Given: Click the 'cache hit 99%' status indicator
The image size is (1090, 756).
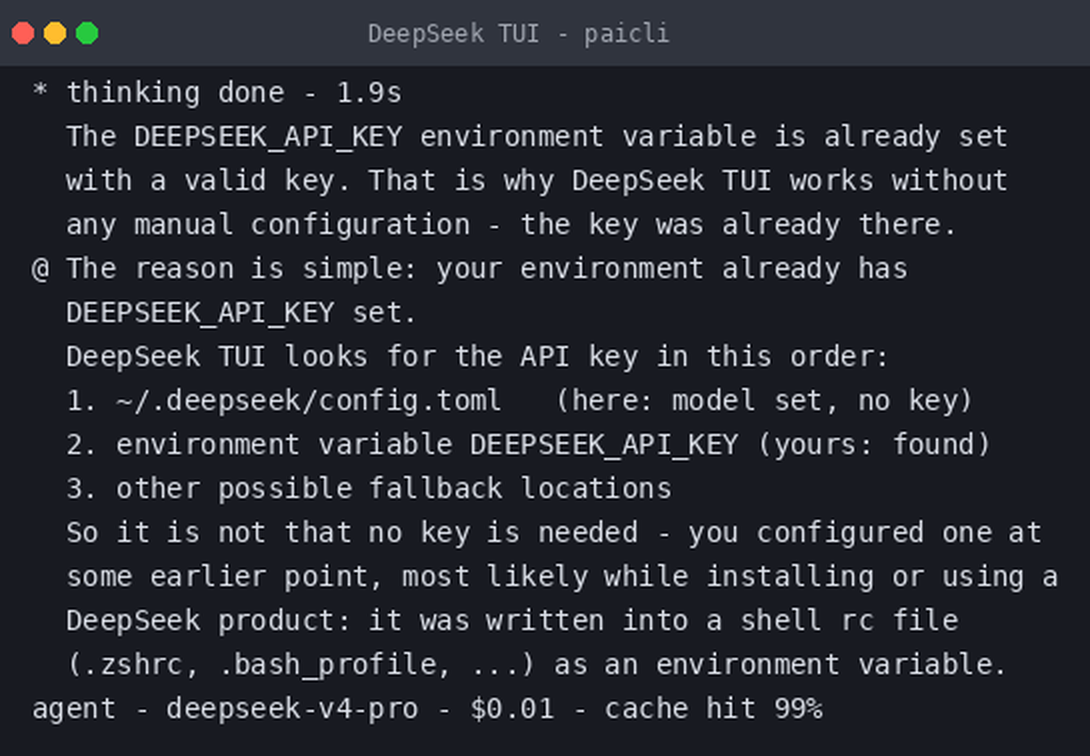Looking at the screenshot, I should pyautogui.click(x=714, y=709).
